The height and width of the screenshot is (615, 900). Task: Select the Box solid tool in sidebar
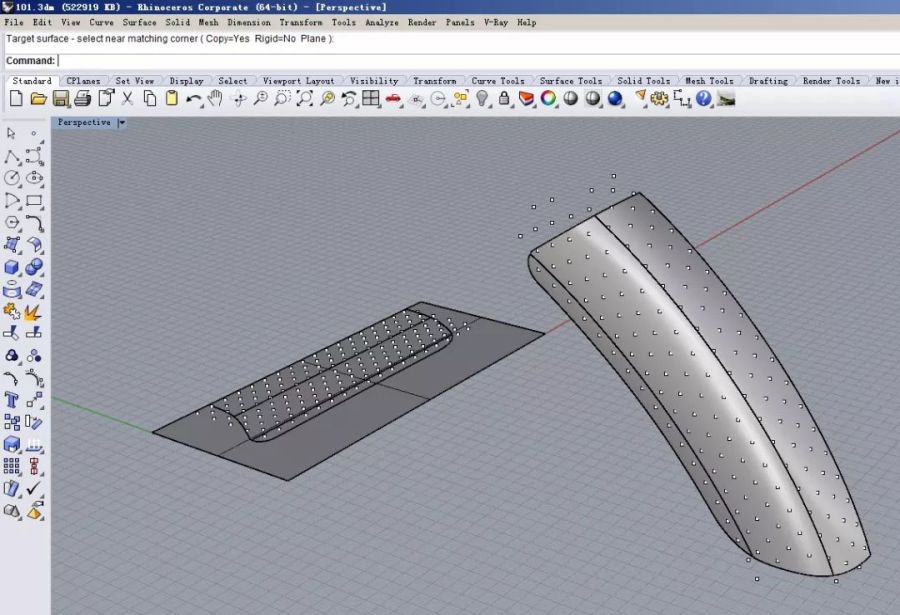12,267
